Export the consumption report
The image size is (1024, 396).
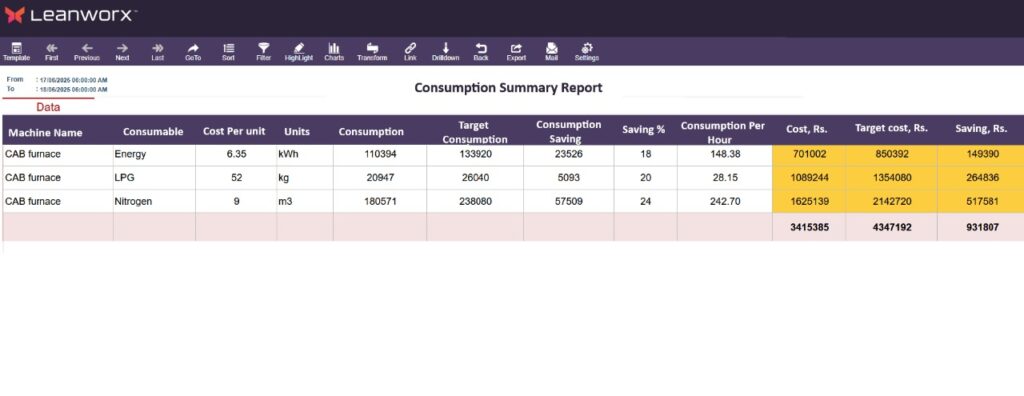(516, 52)
